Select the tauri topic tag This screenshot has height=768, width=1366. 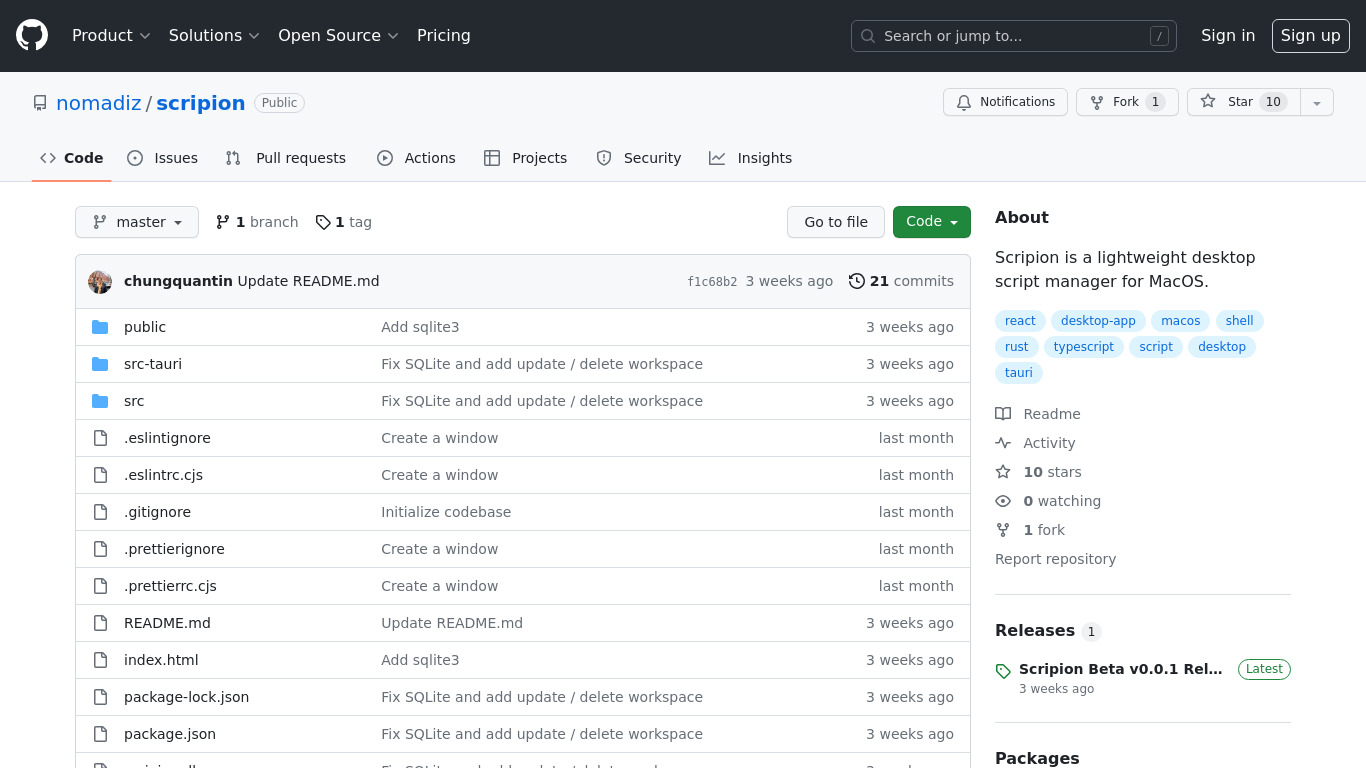1019,373
